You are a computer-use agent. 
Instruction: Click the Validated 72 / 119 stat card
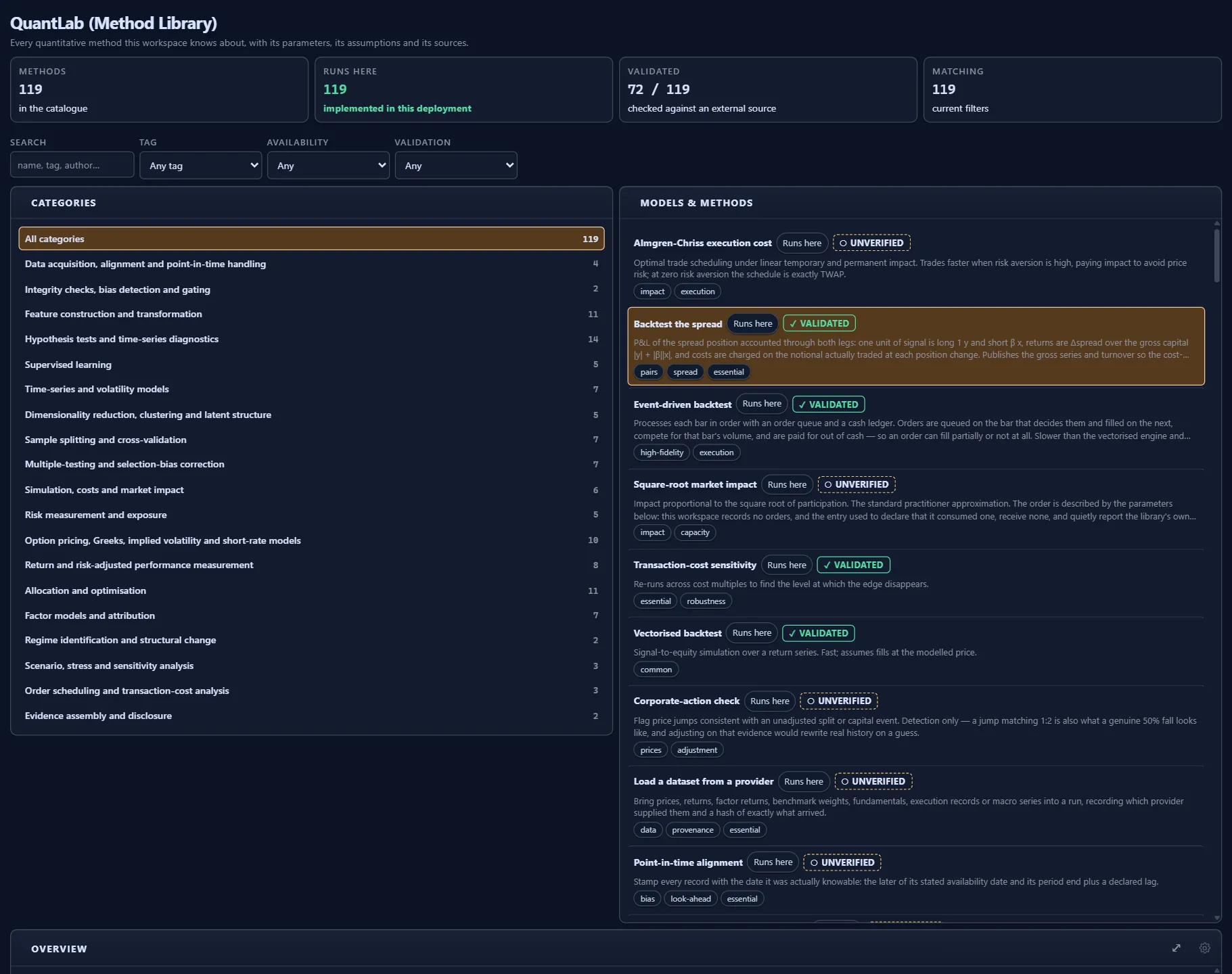(x=768, y=89)
